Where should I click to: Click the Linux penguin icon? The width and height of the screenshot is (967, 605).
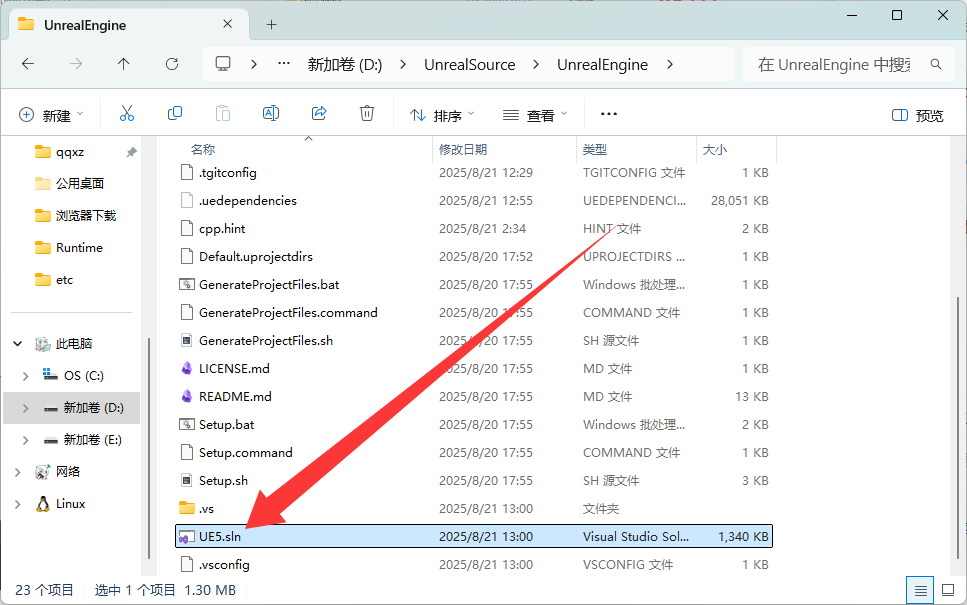(x=43, y=504)
